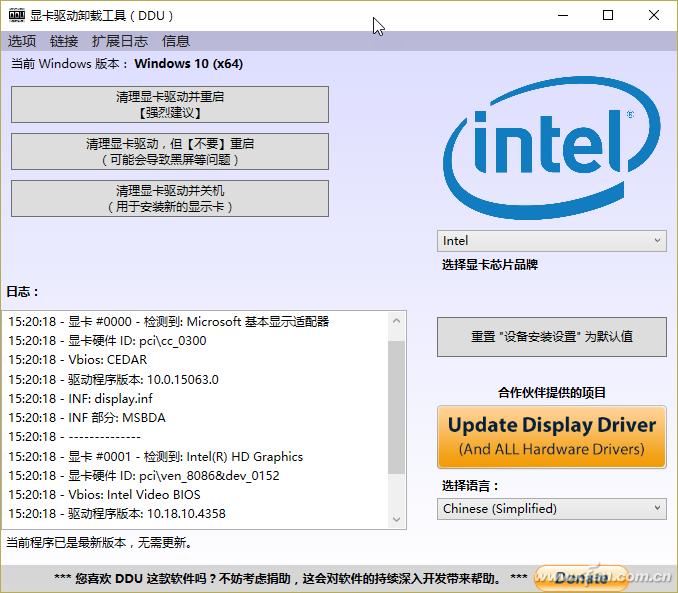Viewport: 678px width, 593px height.
Task: Click the DDU app icon in title bar
Action: 17,16
